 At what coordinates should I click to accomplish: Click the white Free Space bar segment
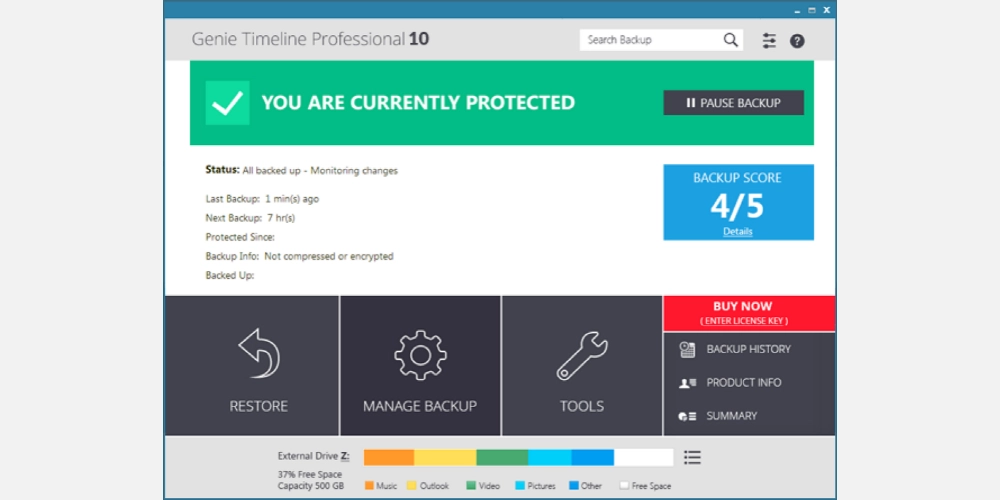point(643,457)
